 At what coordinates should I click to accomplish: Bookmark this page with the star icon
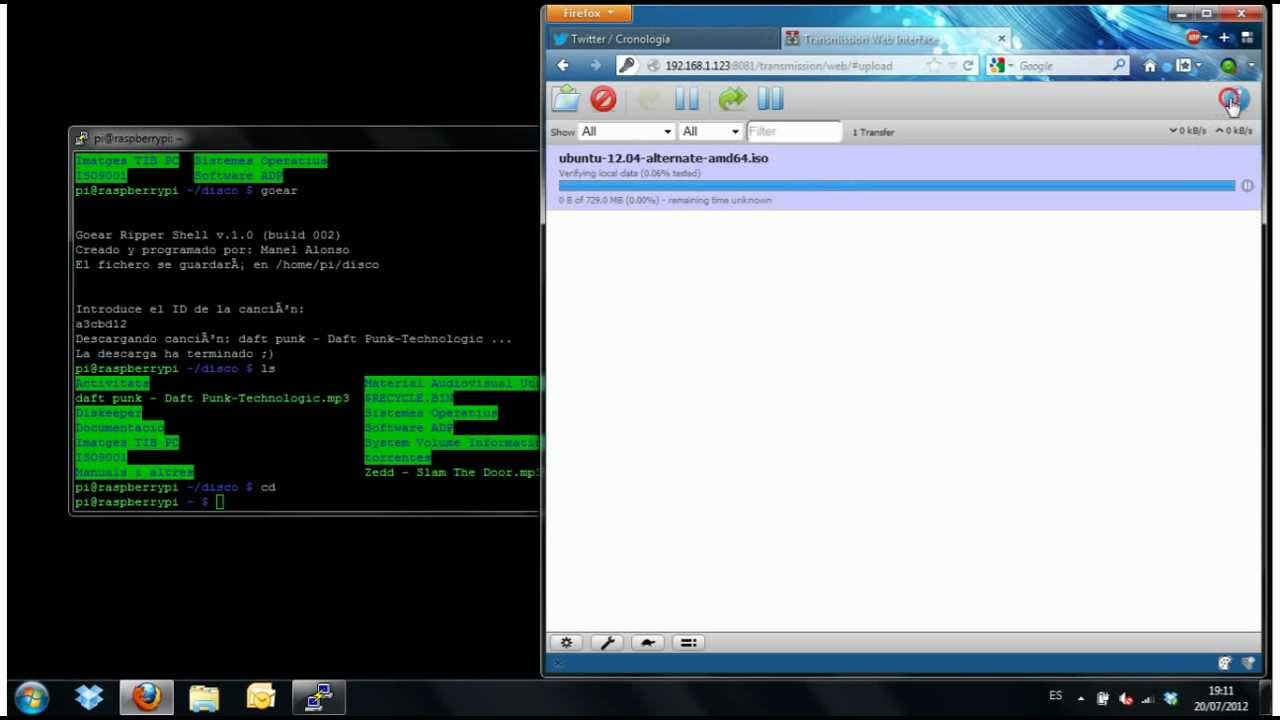(932, 66)
